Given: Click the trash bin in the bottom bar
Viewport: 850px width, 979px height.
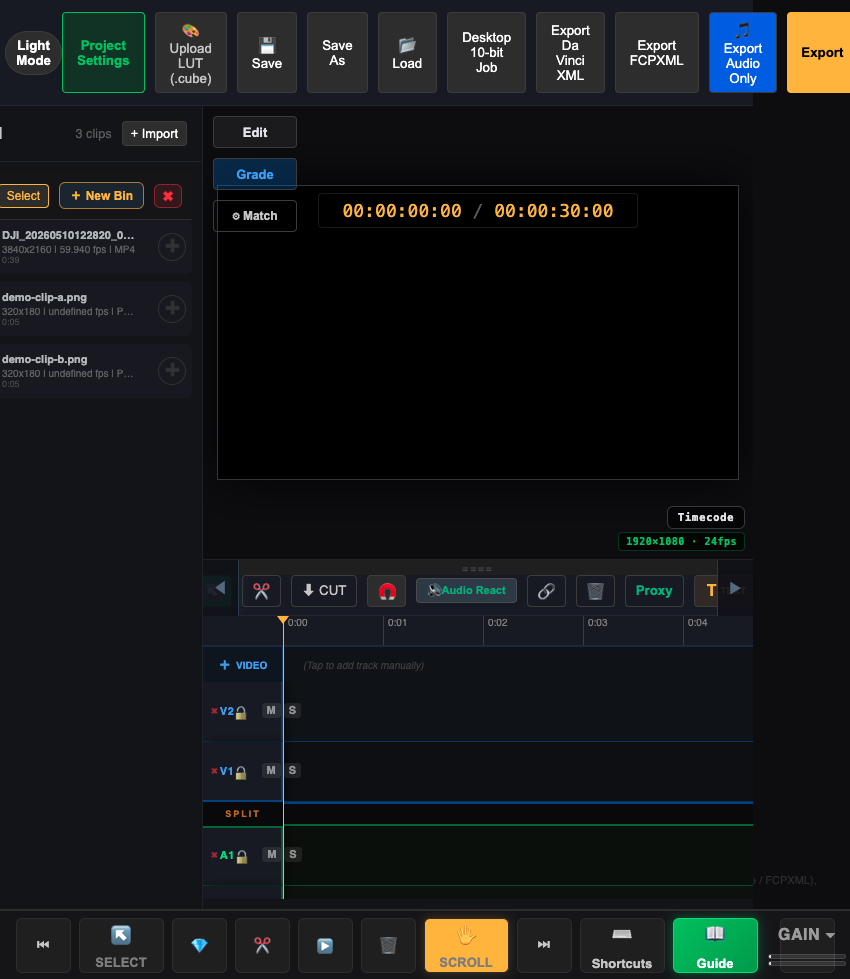Looking at the screenshot, I should tap(388, 945).
